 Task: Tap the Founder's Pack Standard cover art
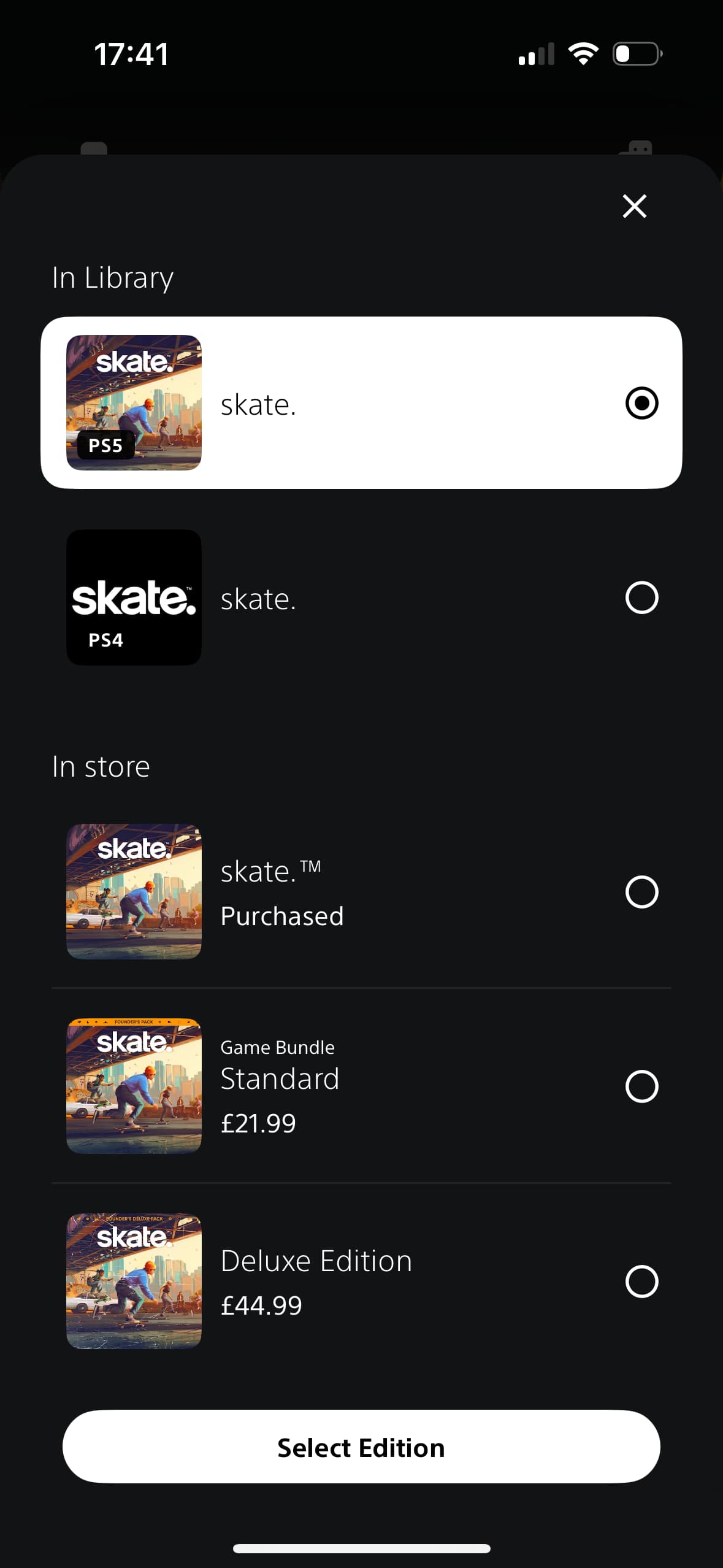coord(134,1086)
